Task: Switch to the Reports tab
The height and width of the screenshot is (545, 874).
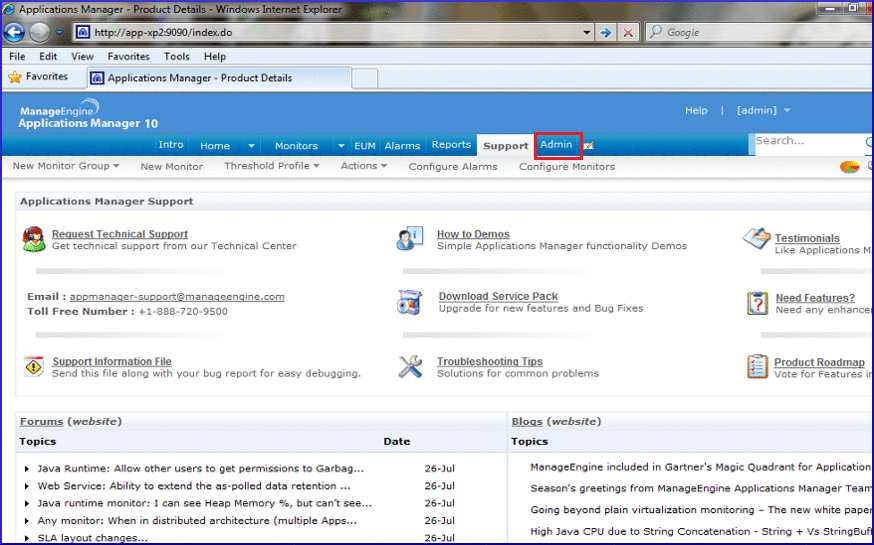Action: (451, 144)
